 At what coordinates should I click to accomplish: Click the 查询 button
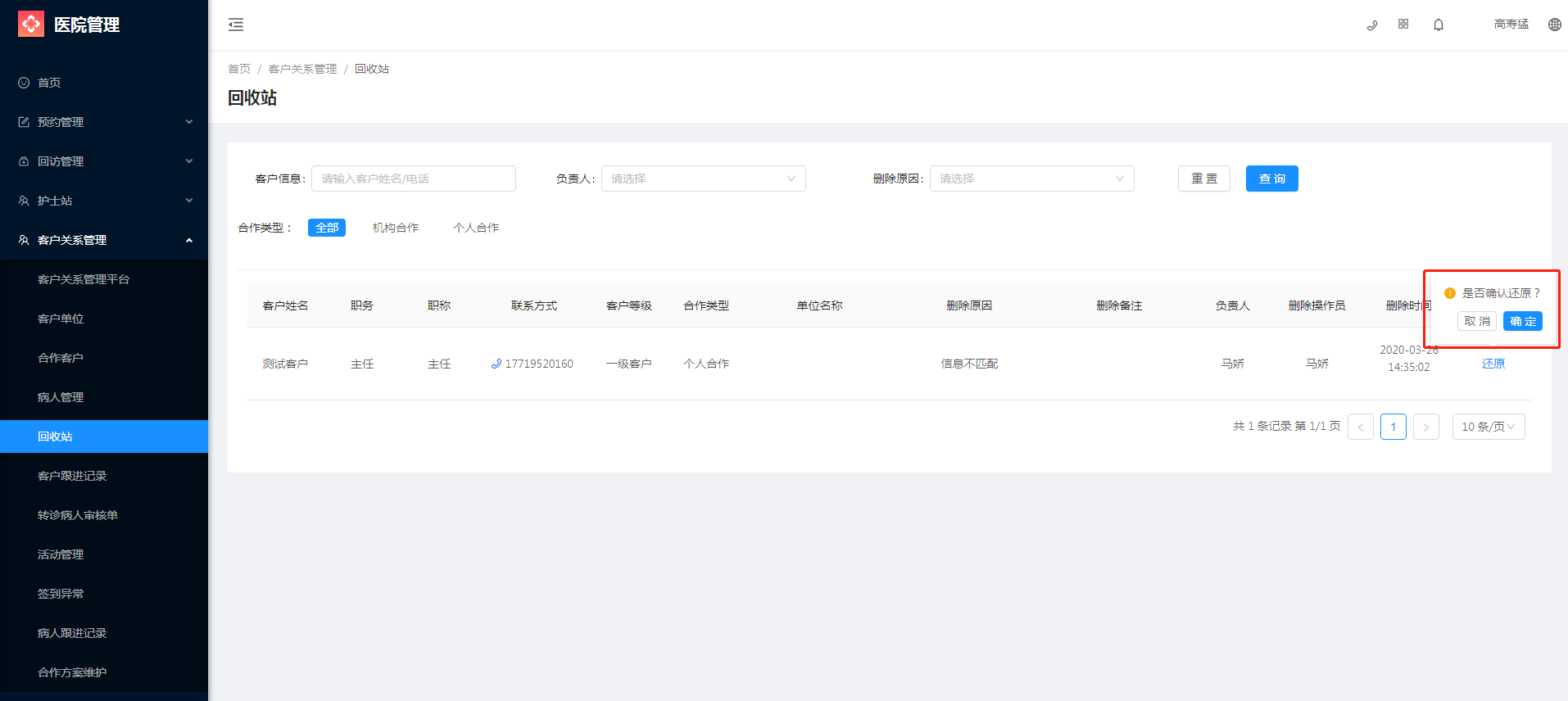tap(1272, 179)
